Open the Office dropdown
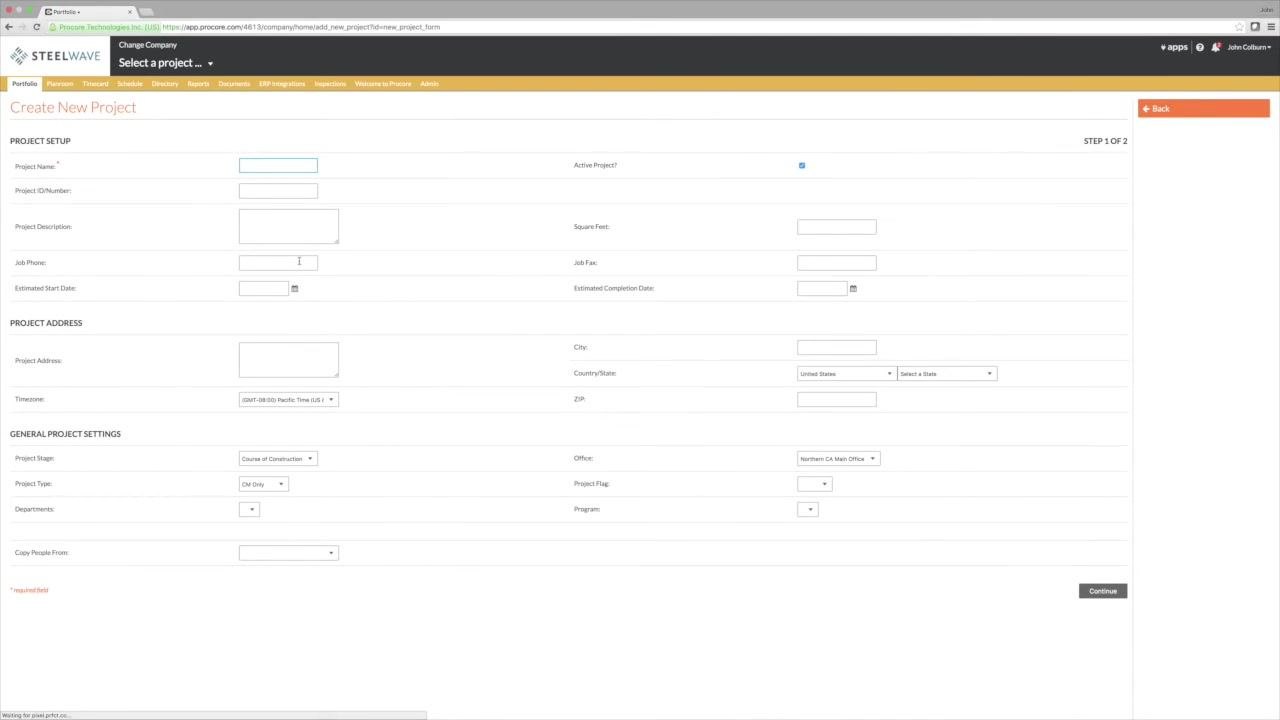Screen dimensions: 1280x720 838,459
